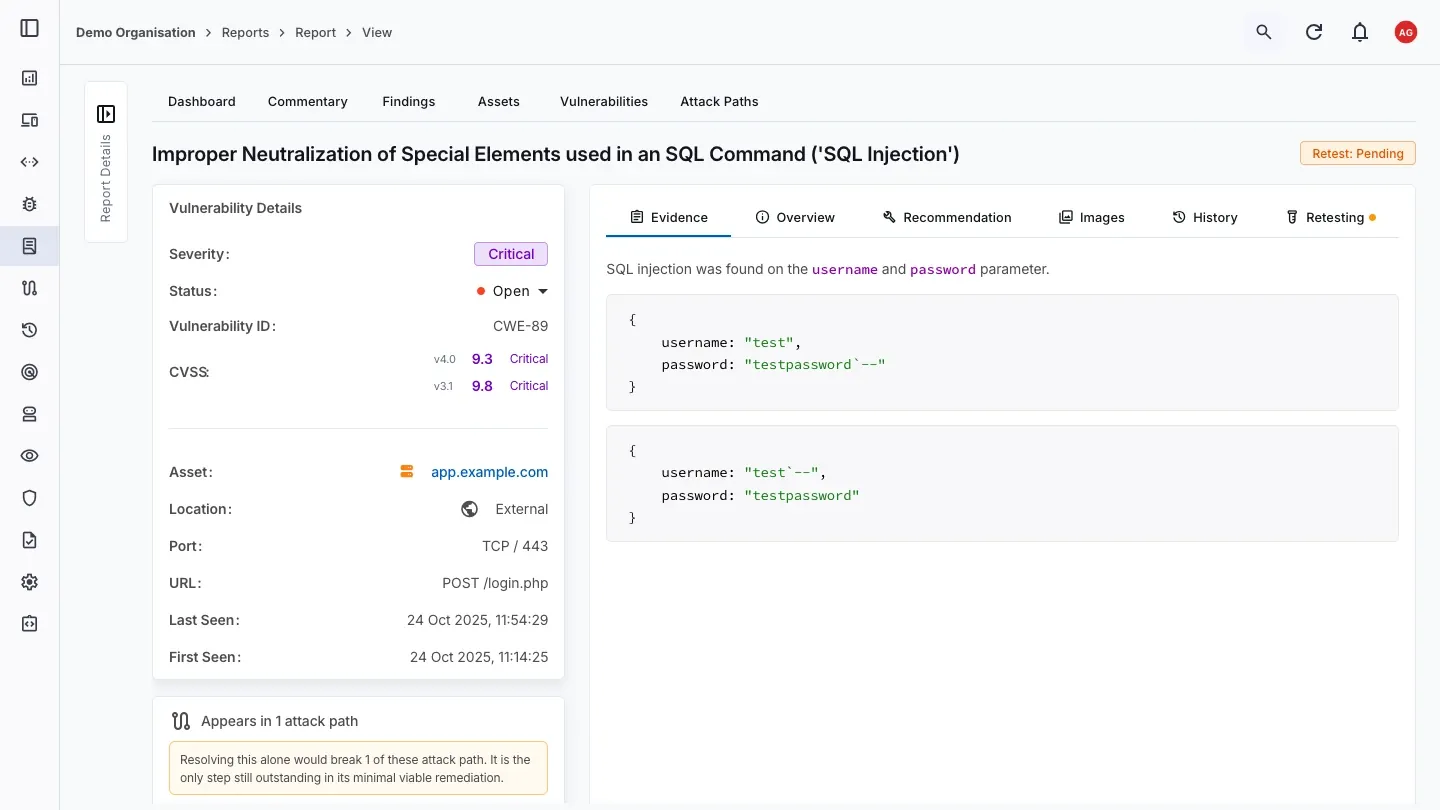Click the First Seen timestamp 11:14:25

pos(479,657)
